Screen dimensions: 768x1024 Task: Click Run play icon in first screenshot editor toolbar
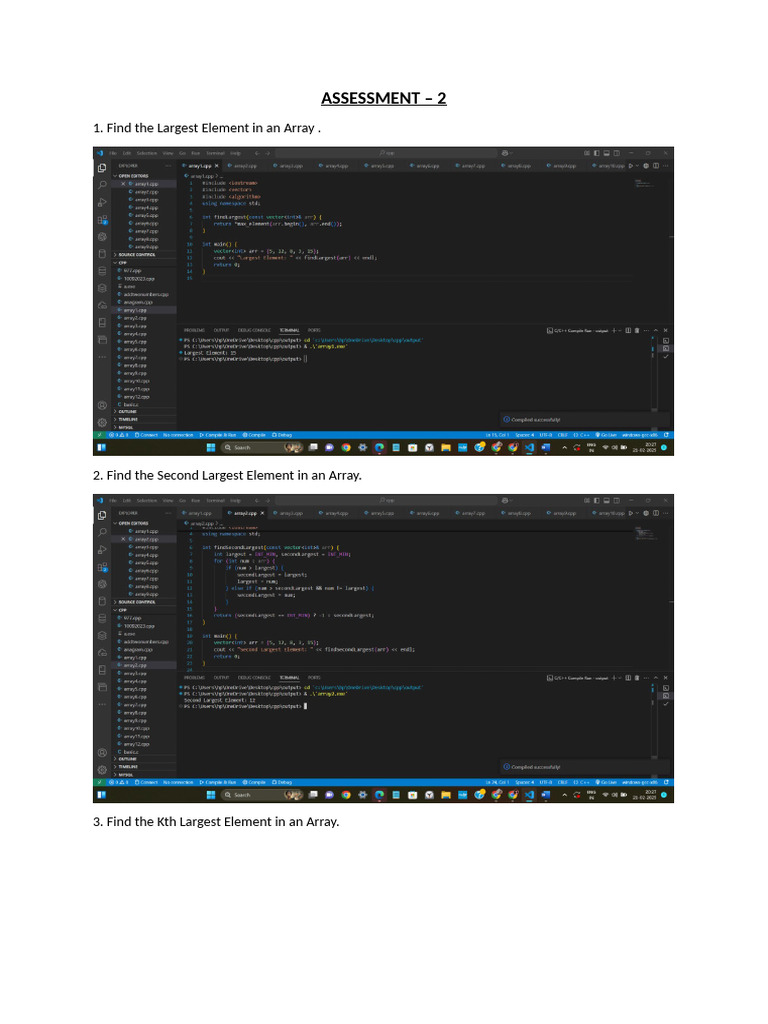(630, 166)
